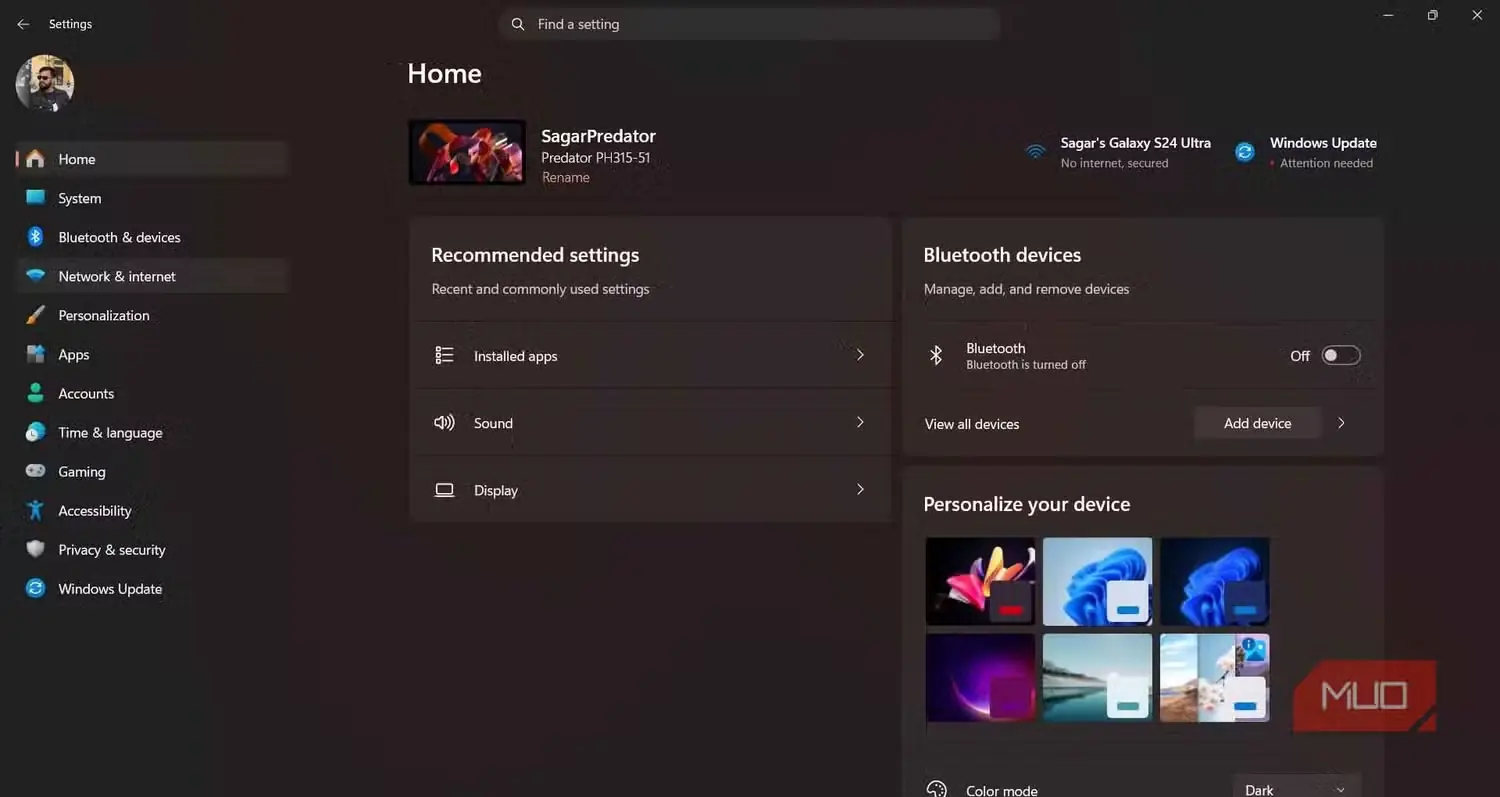Click the System monitor icon
The image size is (1500, 797).
coord(35,198)
